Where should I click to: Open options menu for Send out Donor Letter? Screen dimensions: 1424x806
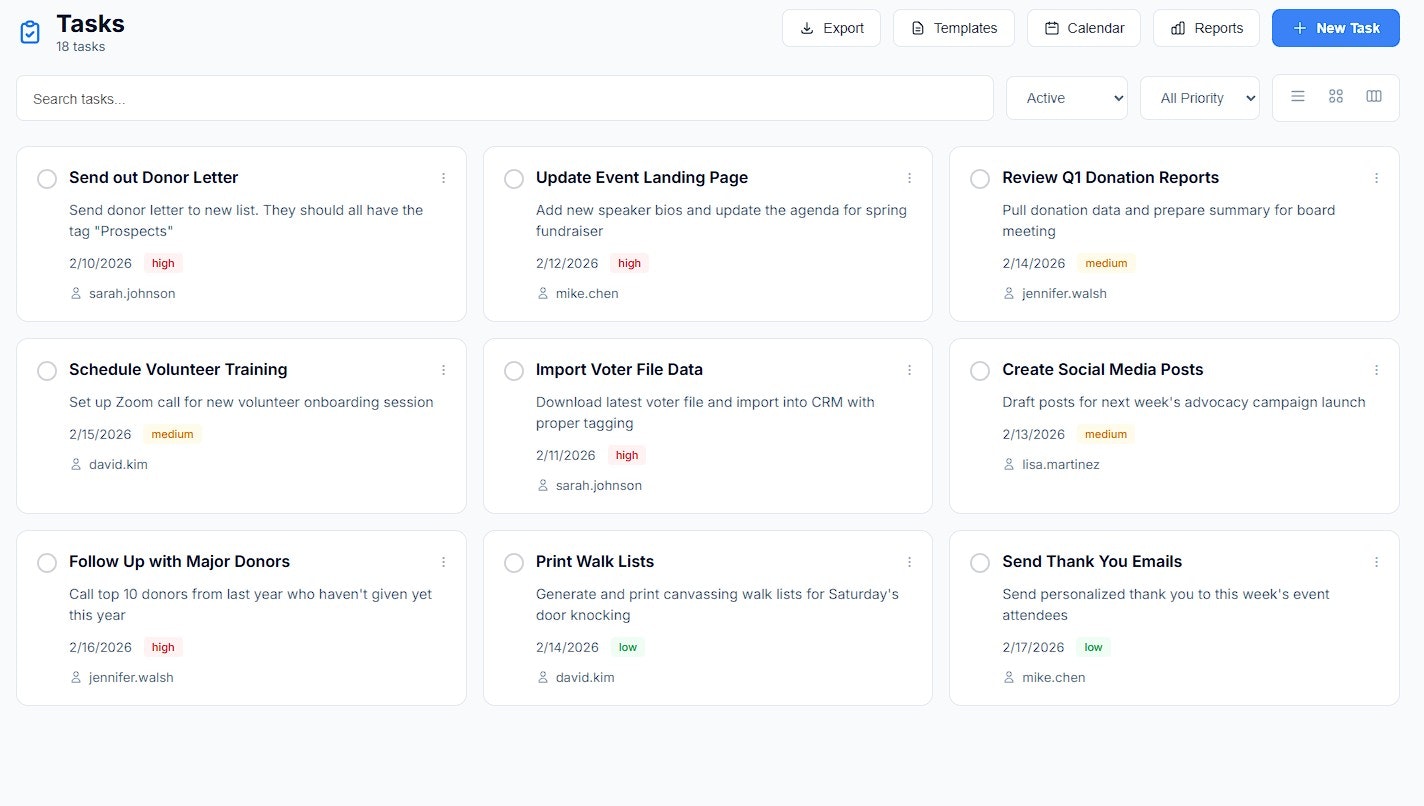(443, 178)
